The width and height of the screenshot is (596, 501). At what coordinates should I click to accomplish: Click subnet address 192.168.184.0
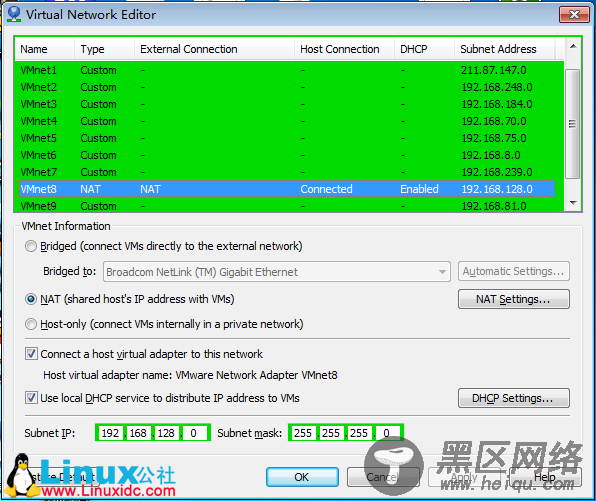[x=497, y=104]
